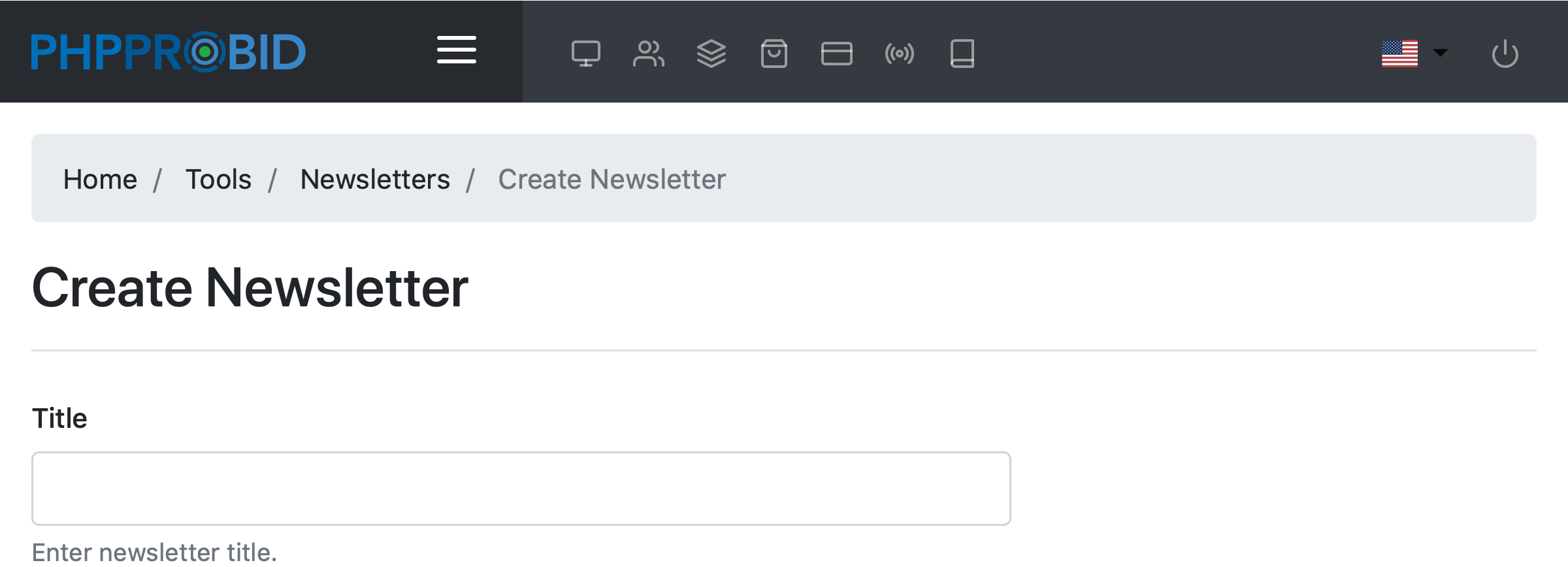This screenshot has height=567, width=1568.
Task: Click the power logout icon
Action: click(1505, 54)
